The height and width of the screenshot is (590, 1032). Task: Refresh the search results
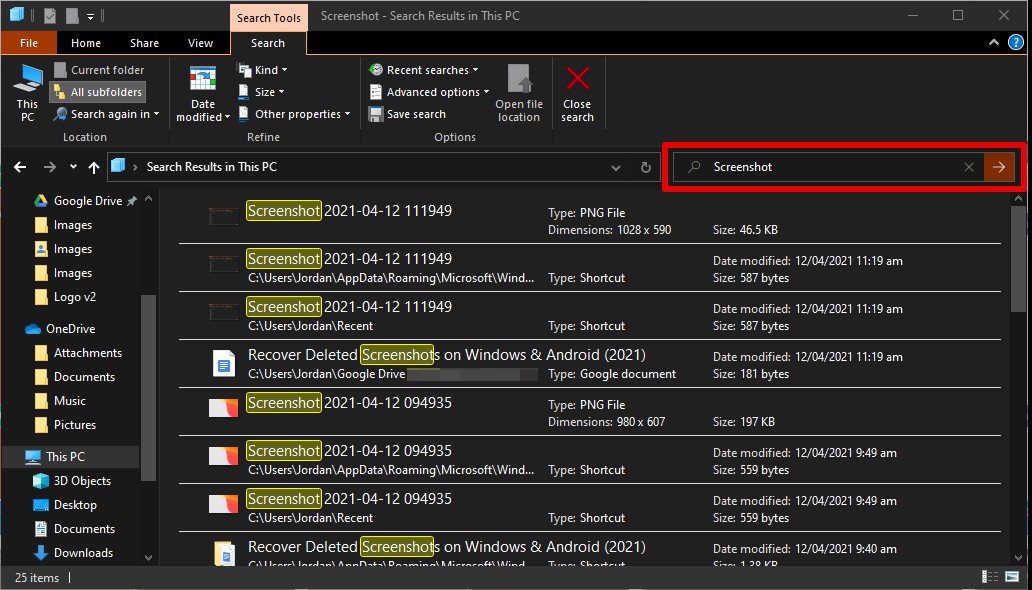point(645,167)
